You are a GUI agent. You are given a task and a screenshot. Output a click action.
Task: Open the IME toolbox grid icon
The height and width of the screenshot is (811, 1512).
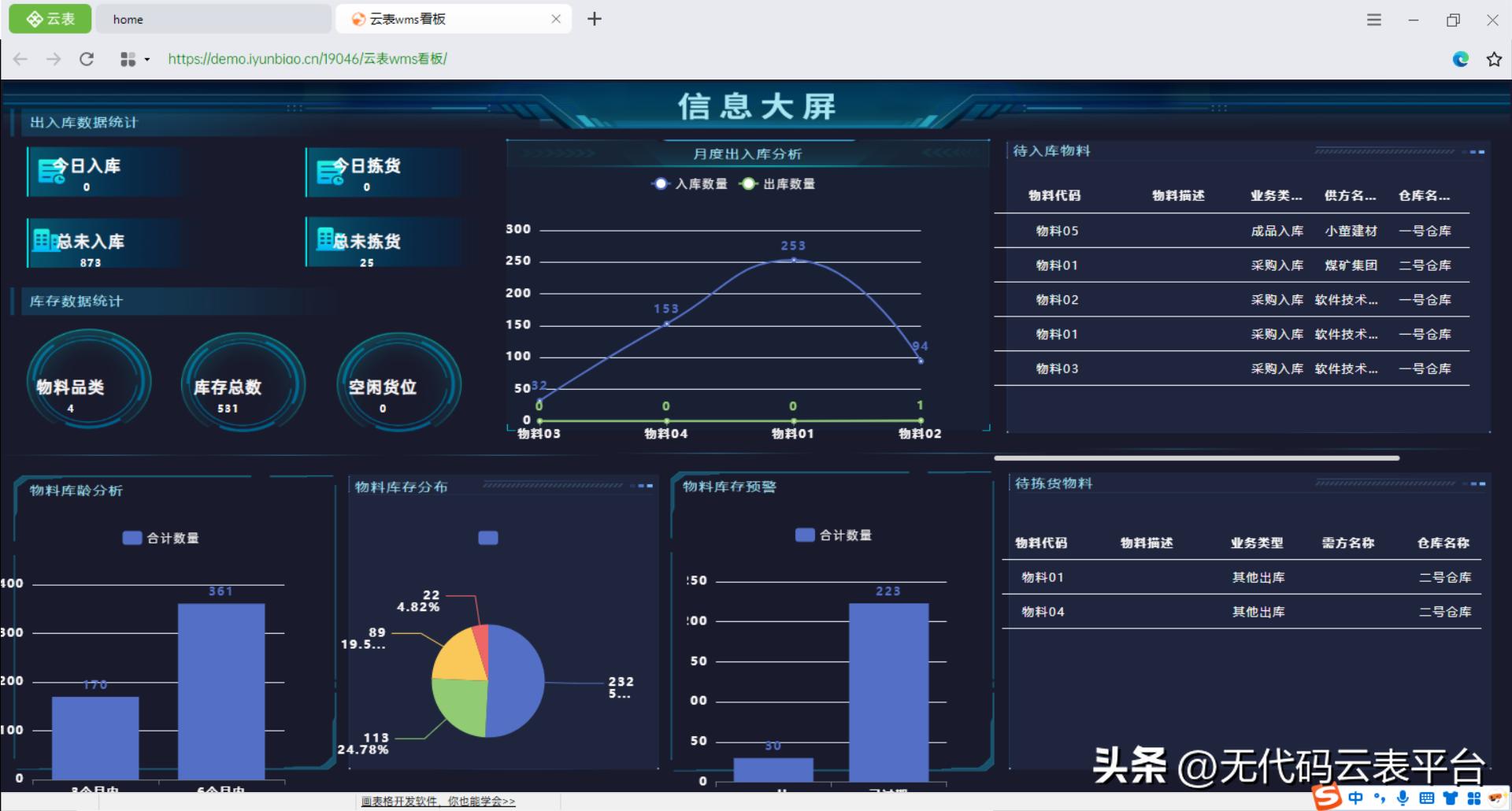point(1474,798)
